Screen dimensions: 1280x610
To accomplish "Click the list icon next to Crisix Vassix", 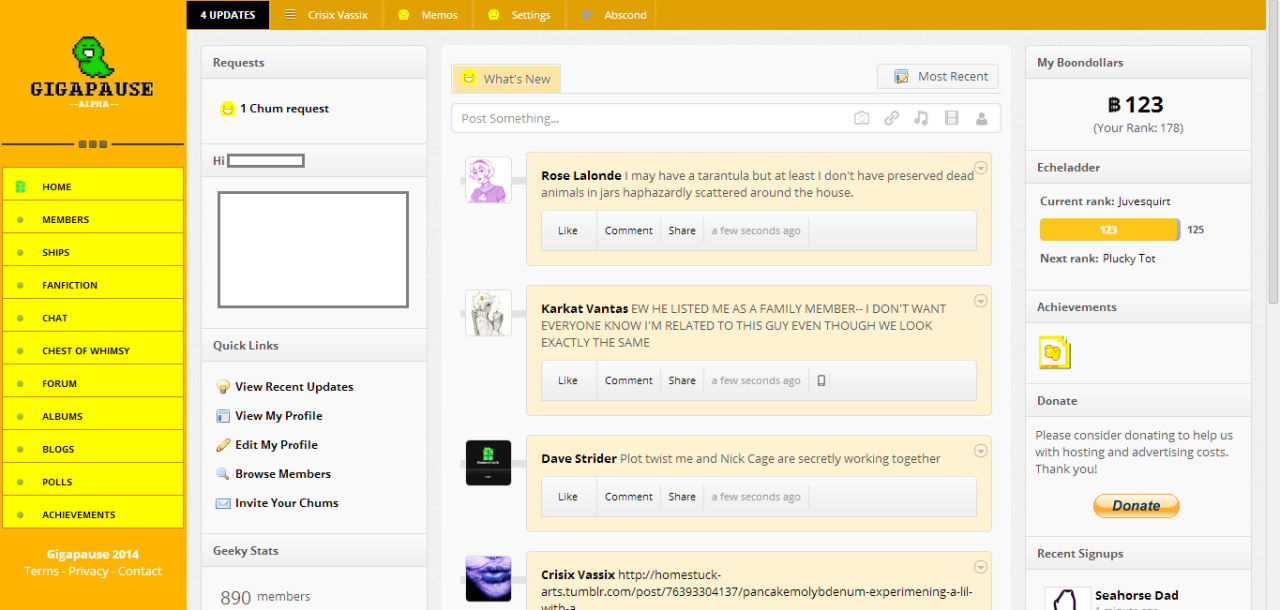I will 290,15.
